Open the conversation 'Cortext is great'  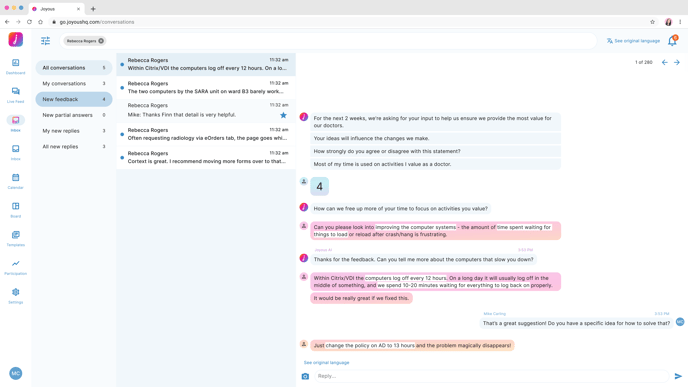[x=206, y=157]
